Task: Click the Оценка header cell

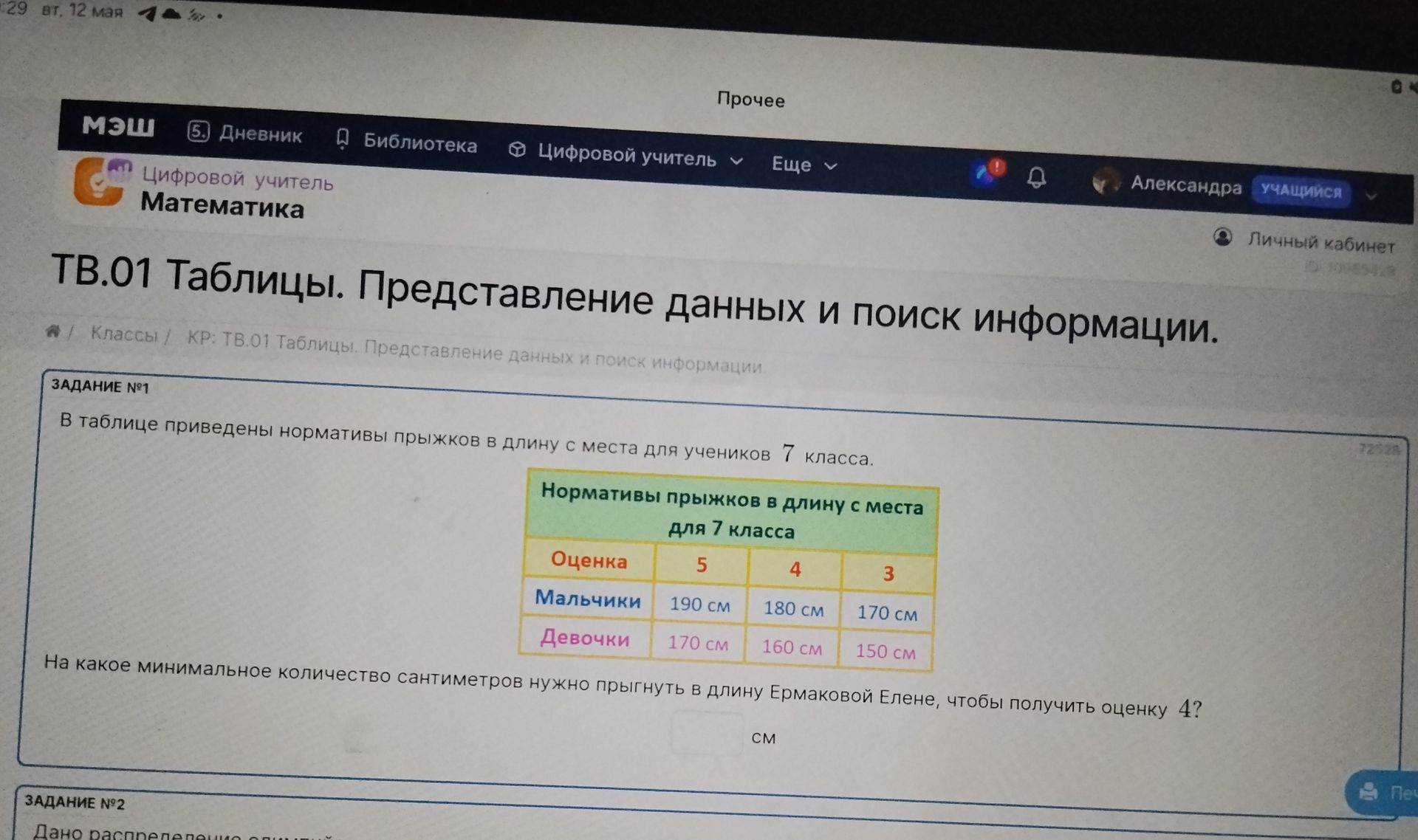Action: (589, 560)
